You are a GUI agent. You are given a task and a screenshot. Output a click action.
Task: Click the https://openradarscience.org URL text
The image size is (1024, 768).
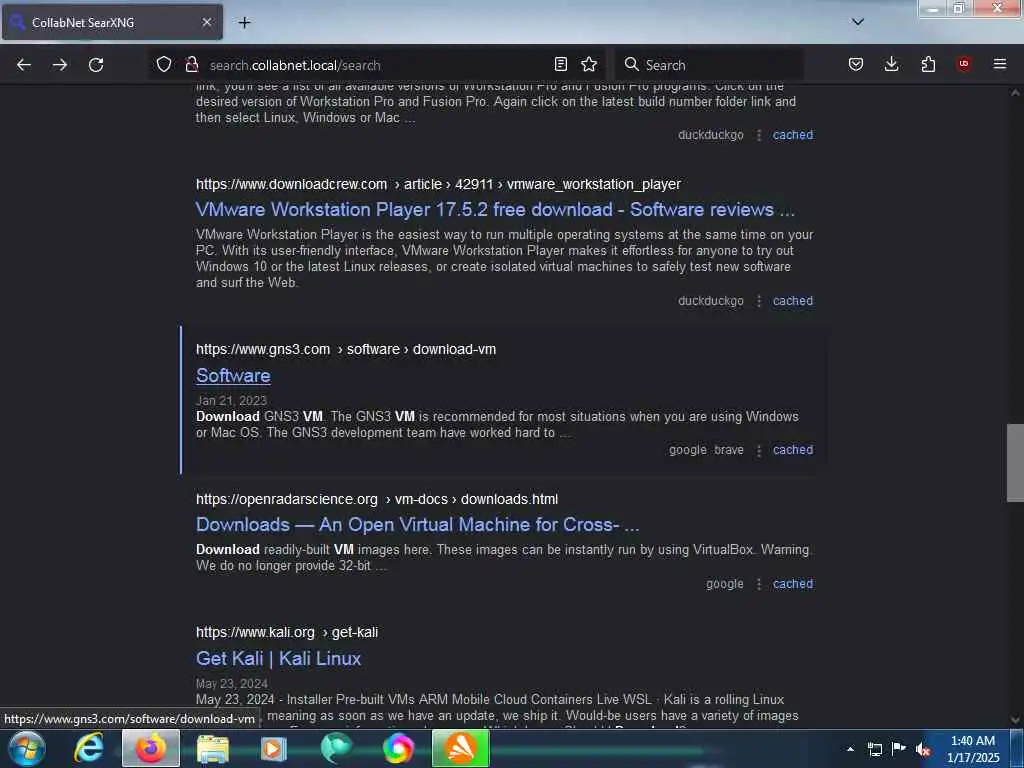tap(287, 499)
